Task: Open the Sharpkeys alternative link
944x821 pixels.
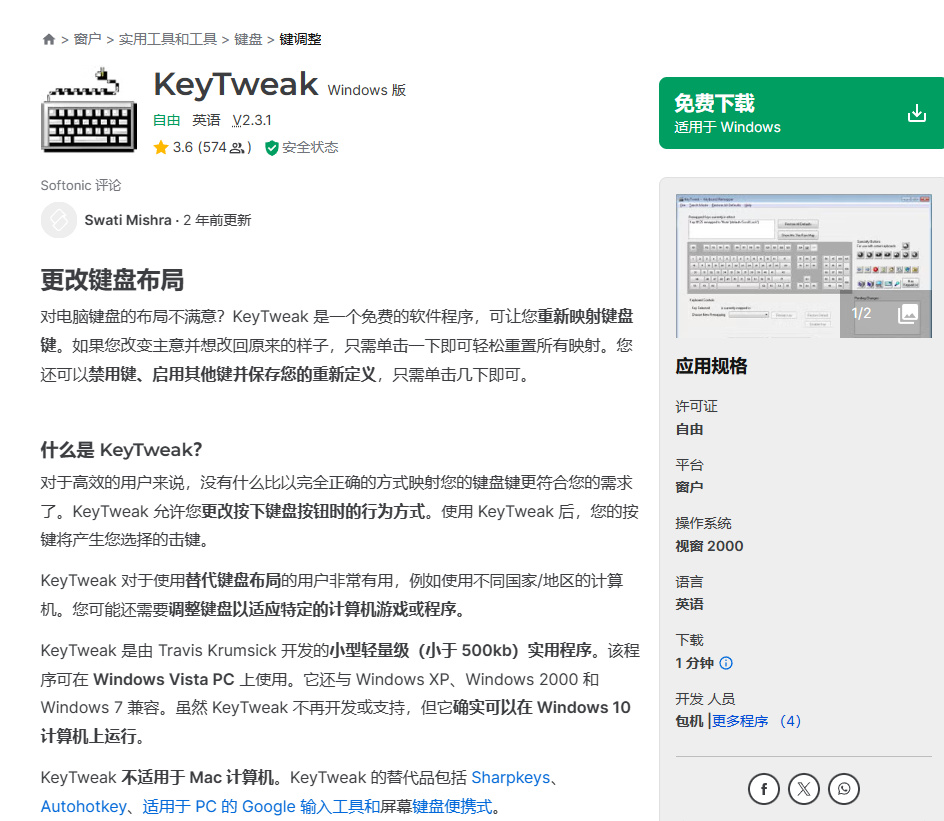Action: pos(511,778)
